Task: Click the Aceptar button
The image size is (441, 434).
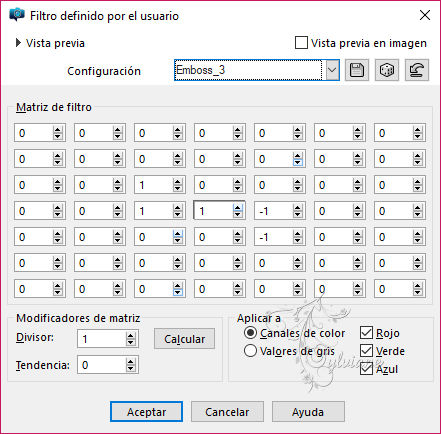Action: pyautogui.click(x=146, y=412)
